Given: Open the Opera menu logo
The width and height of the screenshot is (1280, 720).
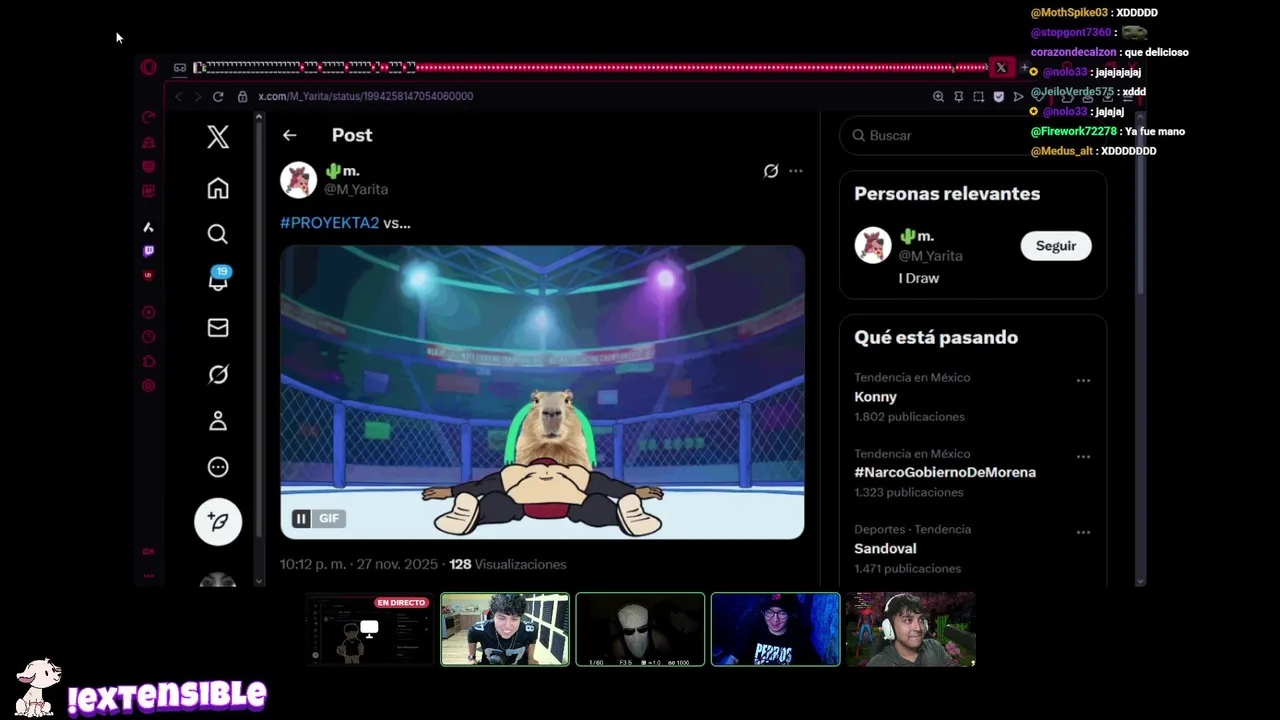Looking at the screenshot, I should [x=149, y=67].
